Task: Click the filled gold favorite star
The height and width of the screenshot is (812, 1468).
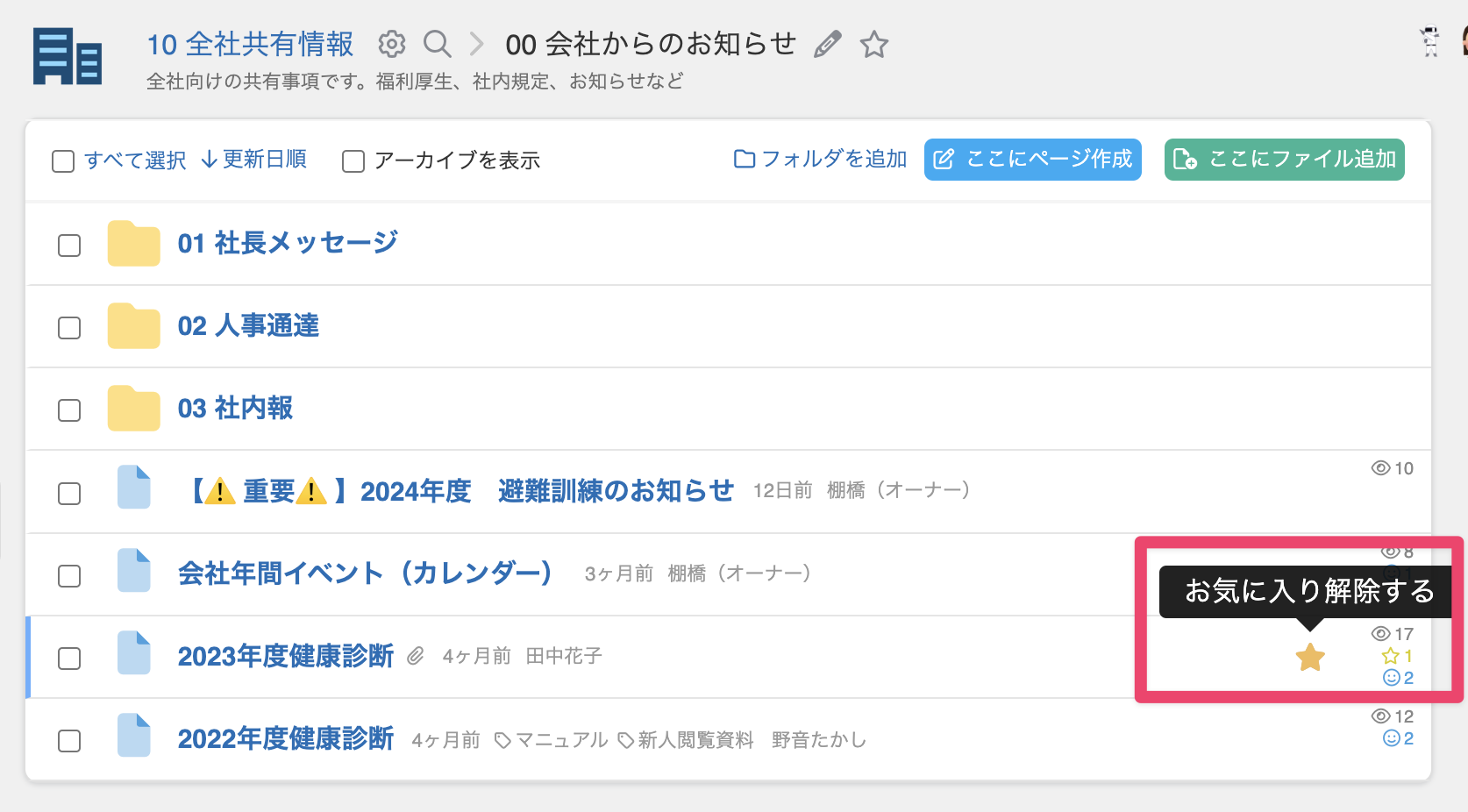Action: click(x=1310, y=657)
